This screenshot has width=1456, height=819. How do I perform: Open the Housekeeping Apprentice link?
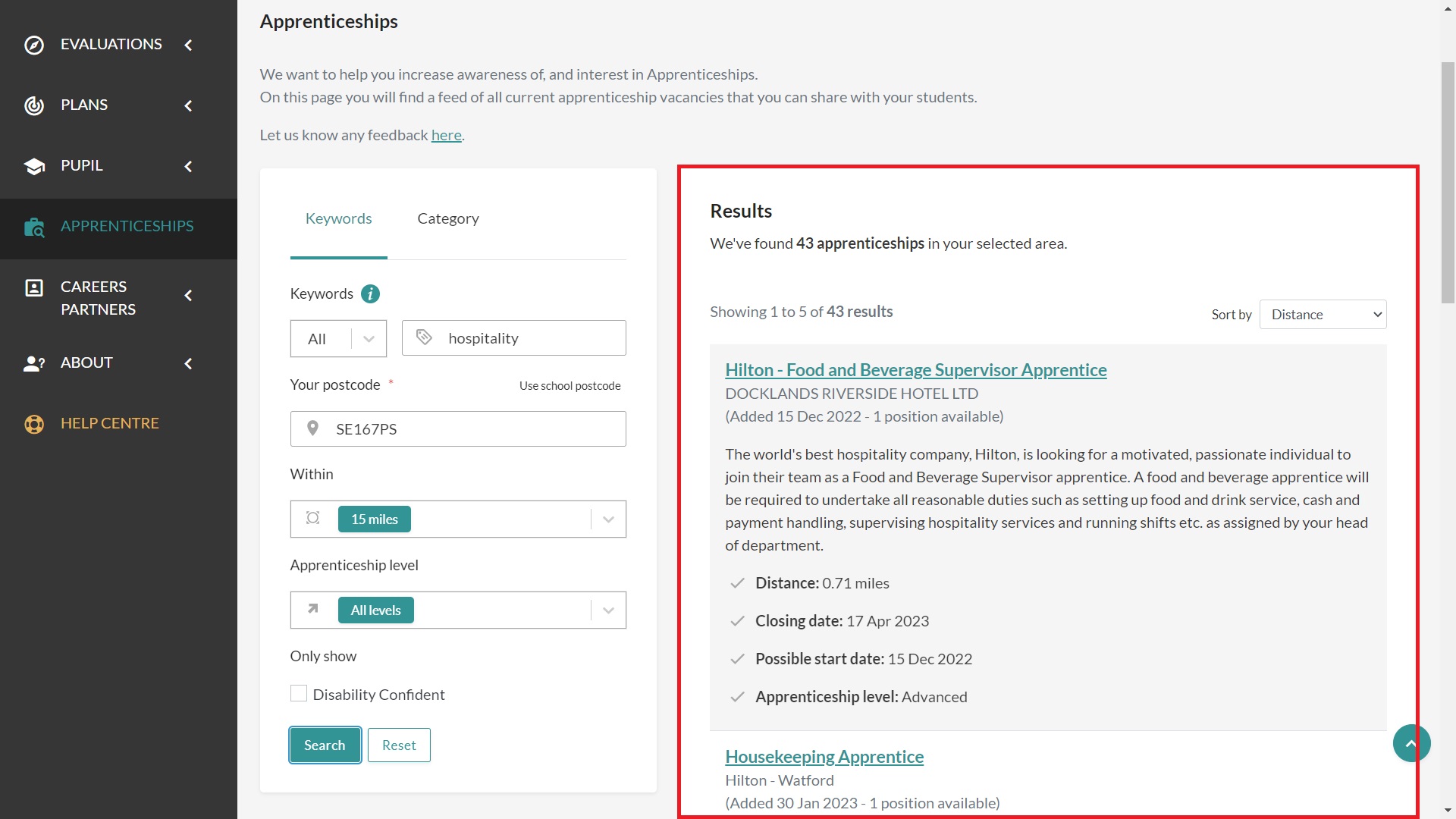tap(824, 757)
